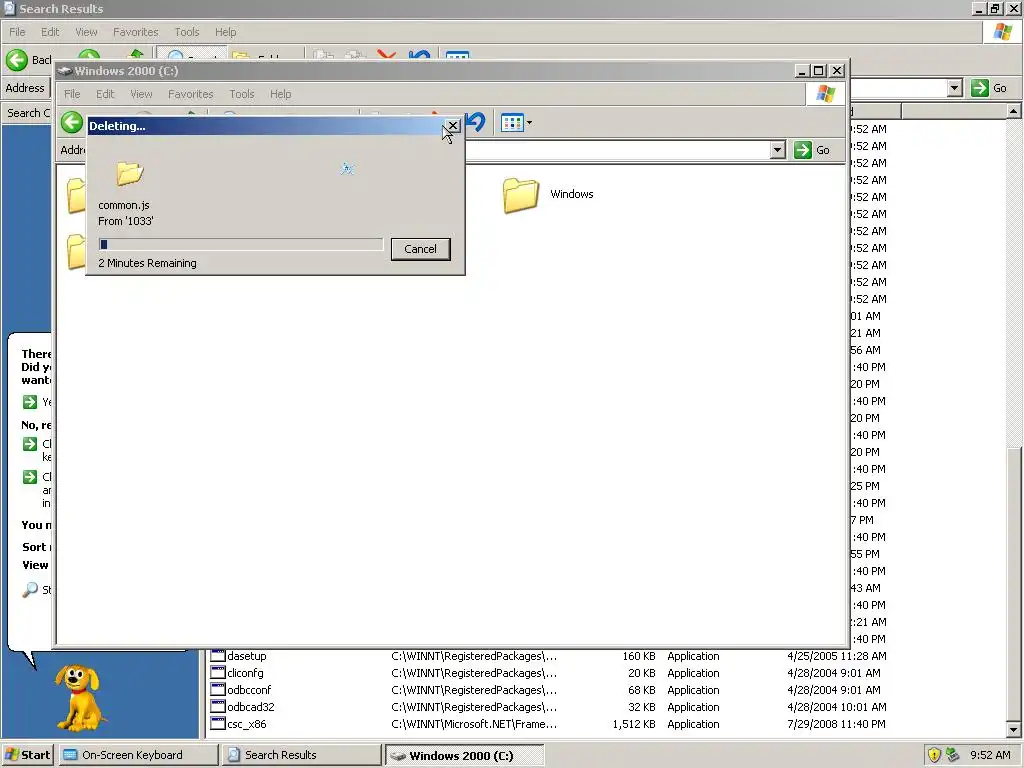Select the odbcconf application icon

click(x=217, y=690)
